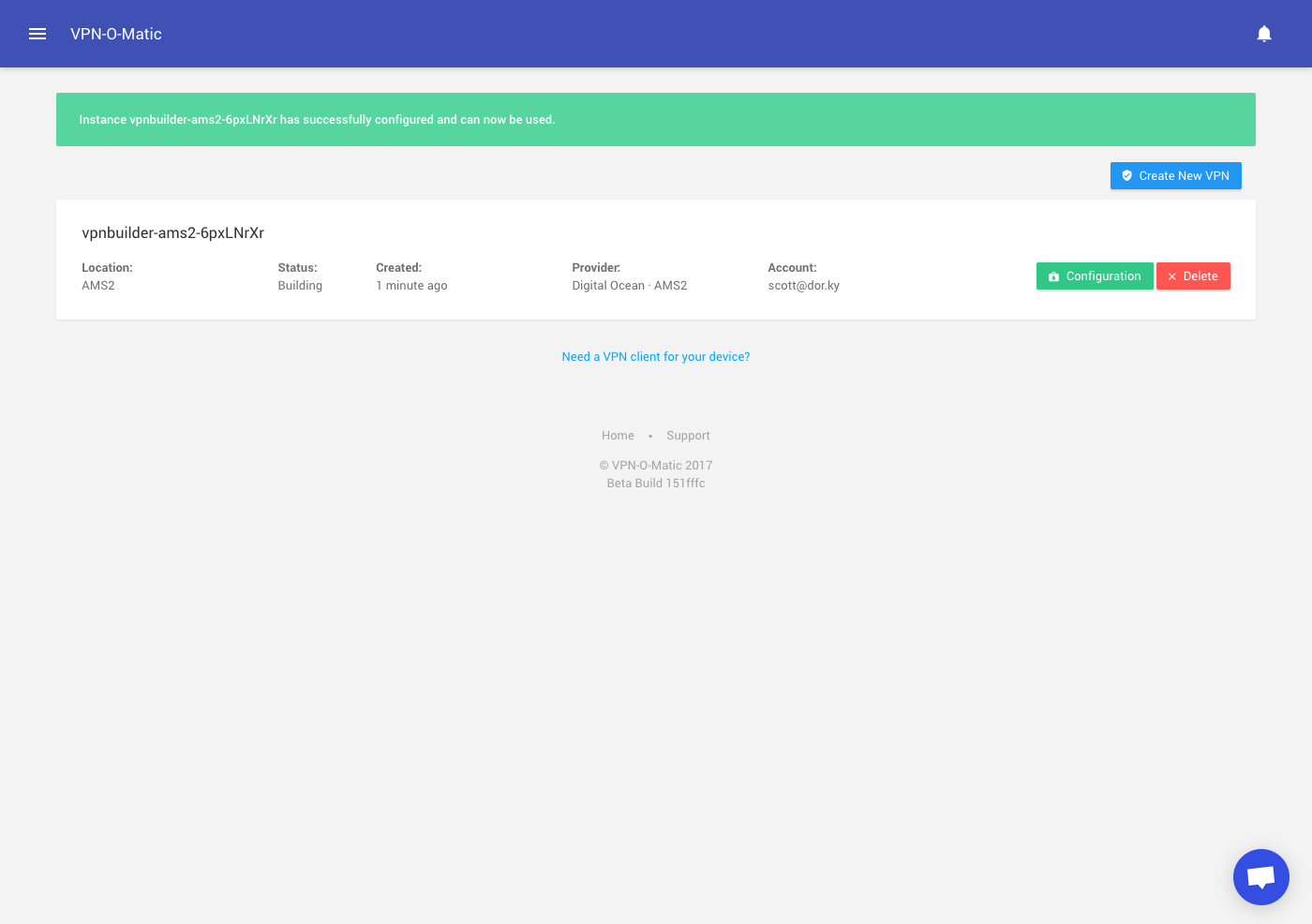Open the VPN client help link
Viewport: 1312px width, 924px height.
click(x=655, y=356)
